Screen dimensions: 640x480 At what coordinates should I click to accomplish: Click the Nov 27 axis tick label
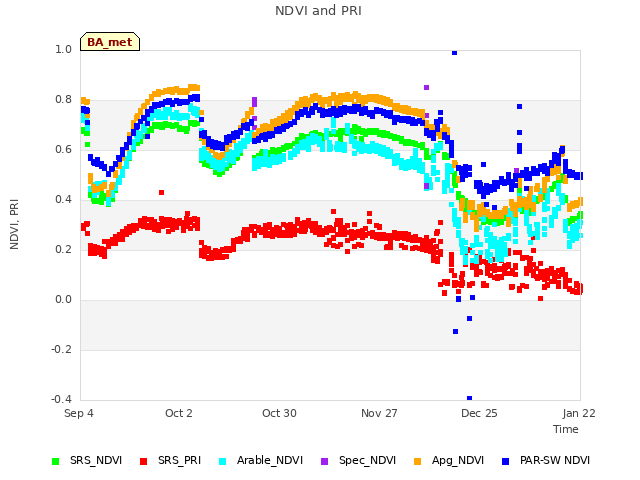379,413
